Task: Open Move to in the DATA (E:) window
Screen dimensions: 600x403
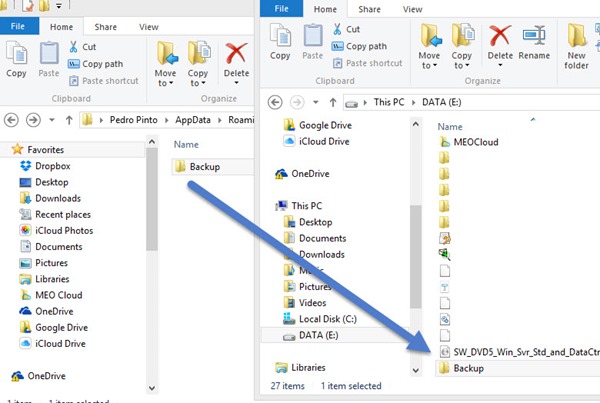Action: click(x=429, y=46)
